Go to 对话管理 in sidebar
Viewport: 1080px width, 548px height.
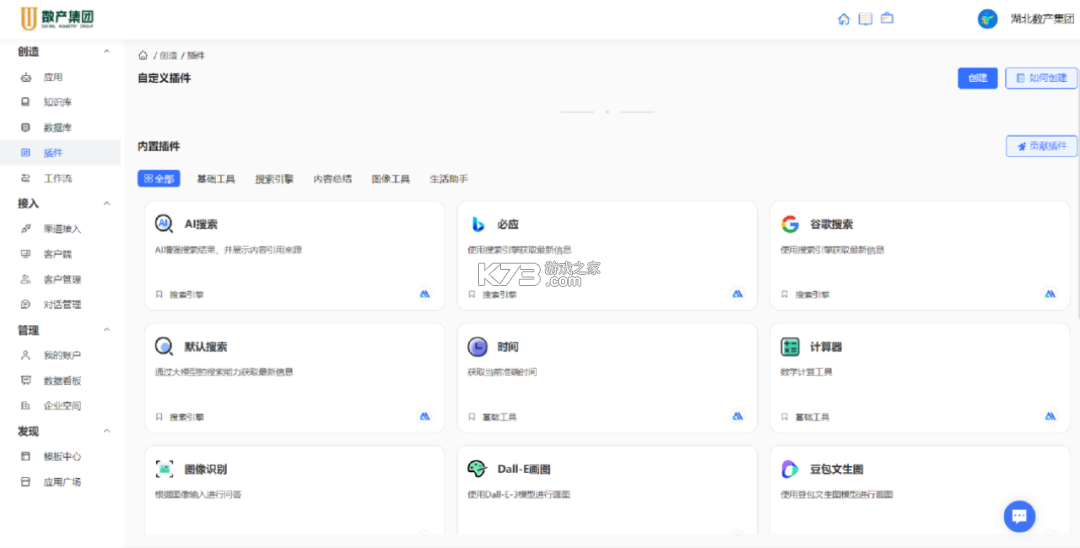[60, 304]
